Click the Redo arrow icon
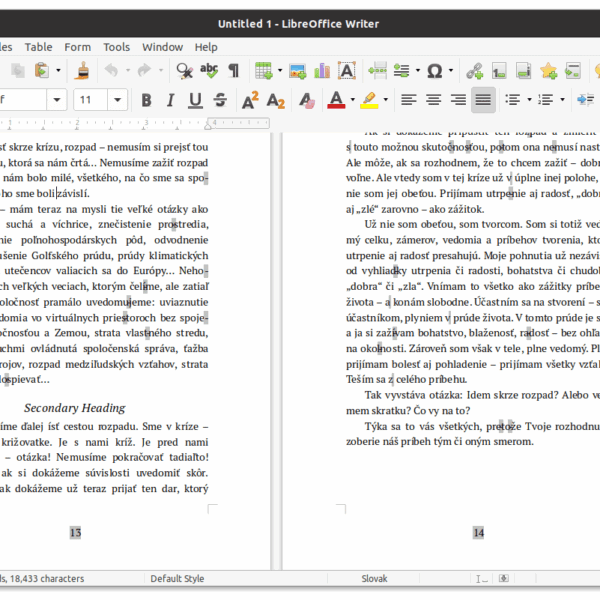The image size is (600, 600). click(144, 70)
